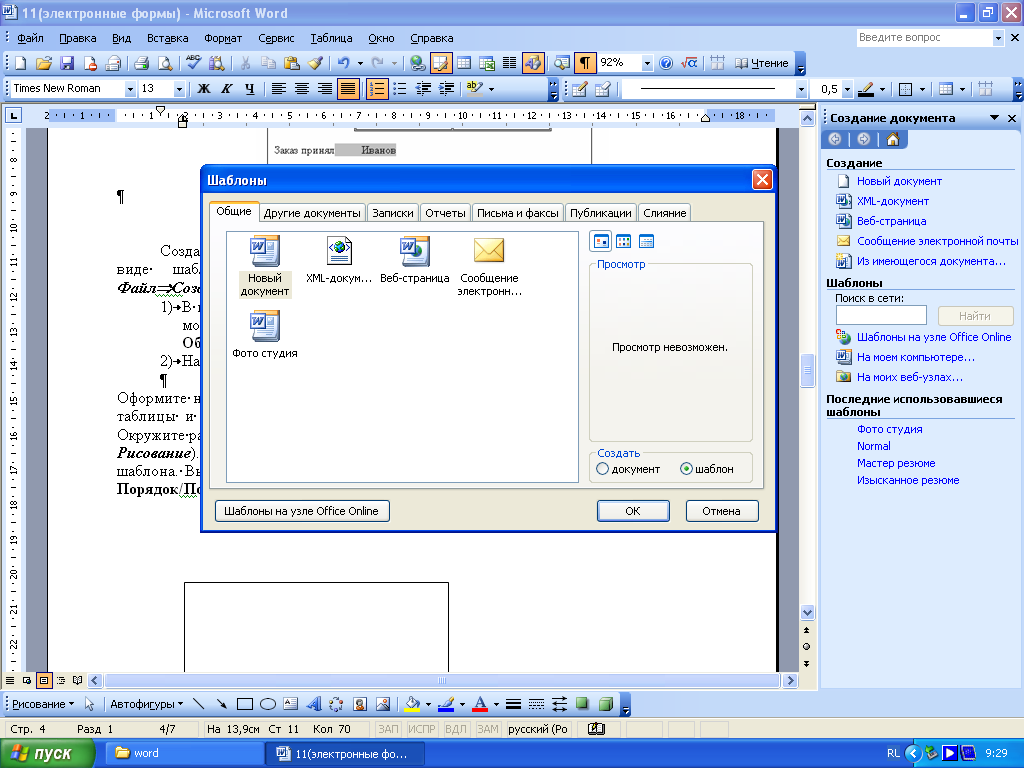The image size is (1024, 768).
Task: Cut selection with the scissors icon
Action: click(245, 63)
